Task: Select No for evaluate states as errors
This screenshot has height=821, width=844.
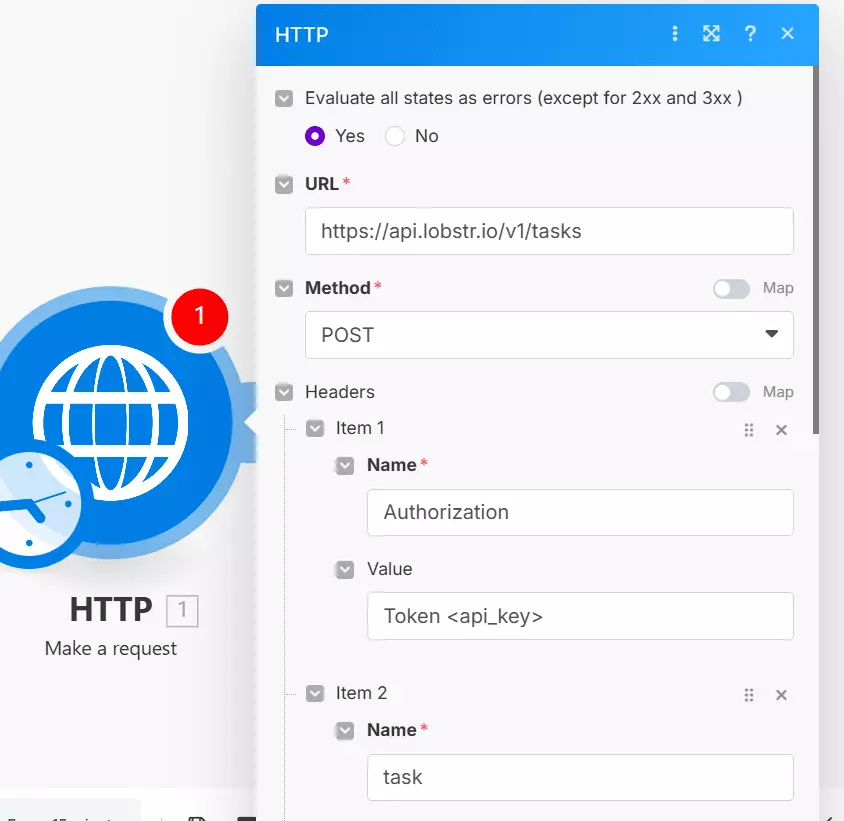Action: tap(395, 136)
